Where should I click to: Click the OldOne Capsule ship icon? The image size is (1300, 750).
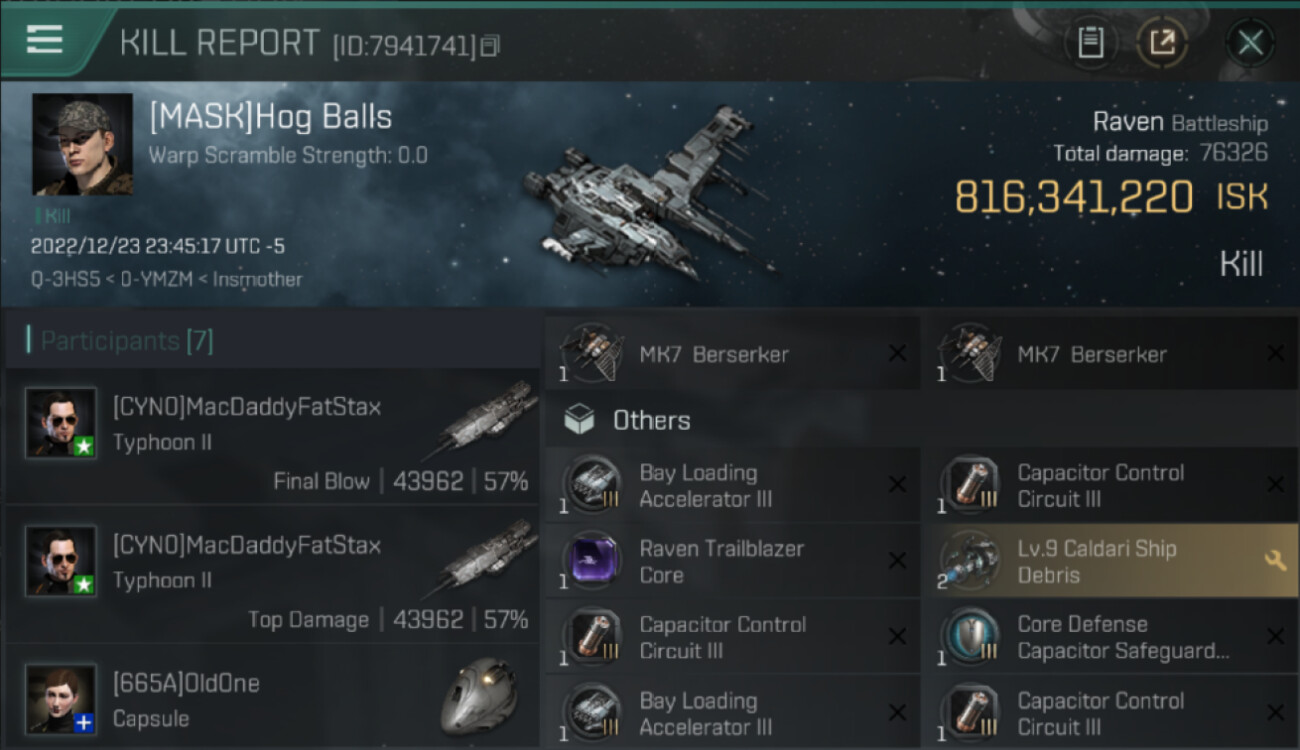tap(479, 696)
